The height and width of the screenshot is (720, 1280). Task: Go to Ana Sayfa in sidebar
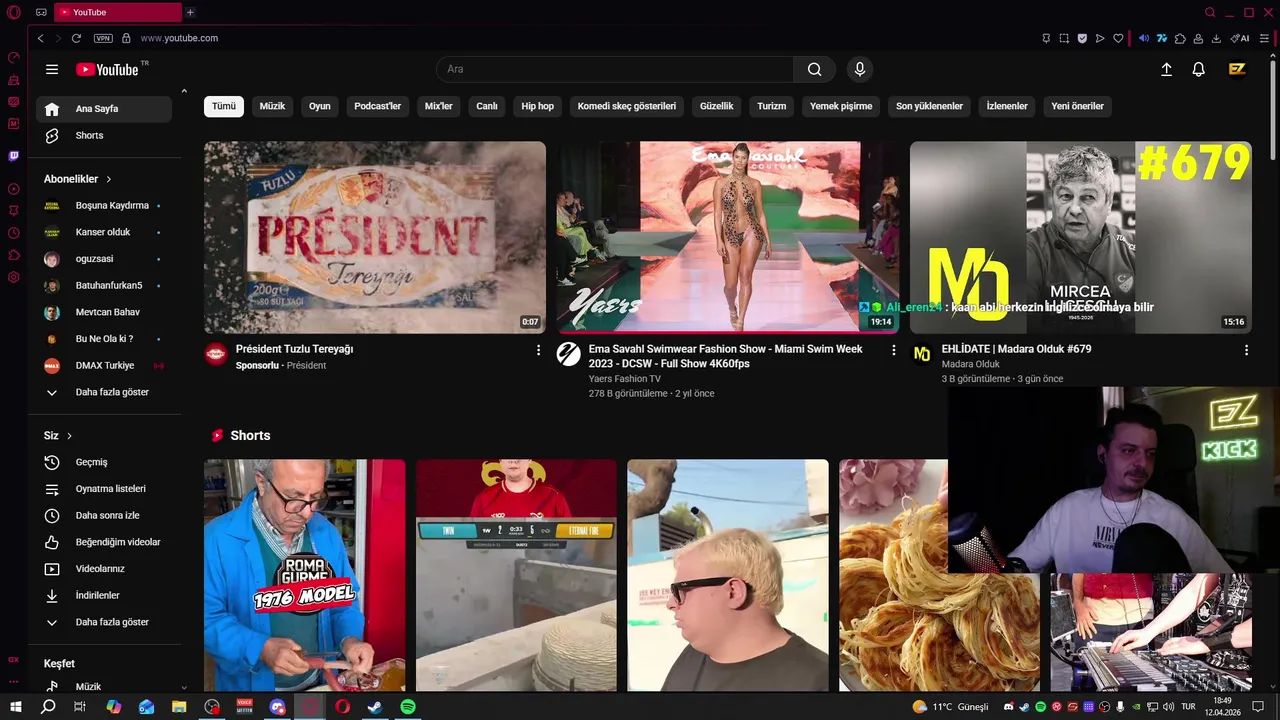pos(104,109)
